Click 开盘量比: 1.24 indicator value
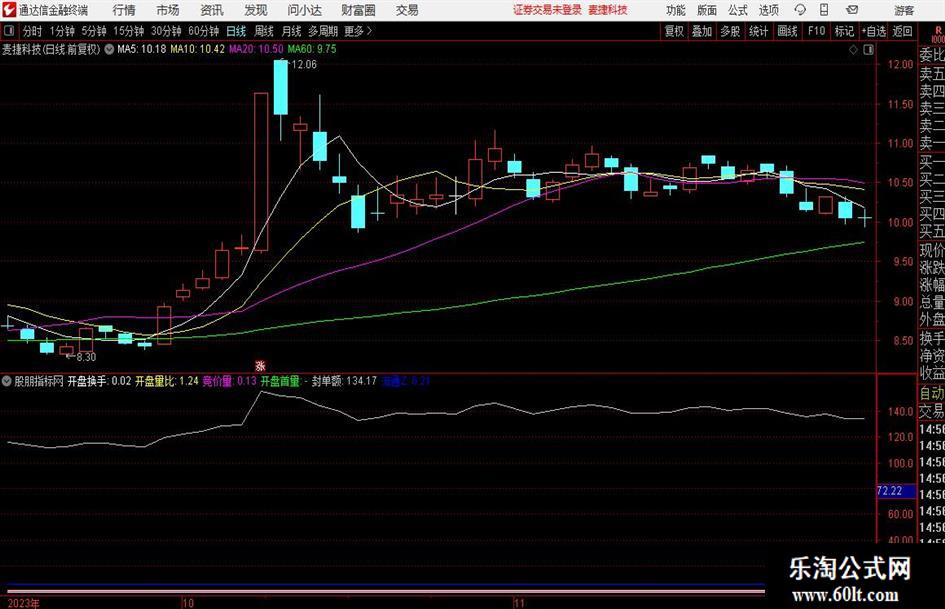This screenshot has height=609, width=945. pos(166,381)
